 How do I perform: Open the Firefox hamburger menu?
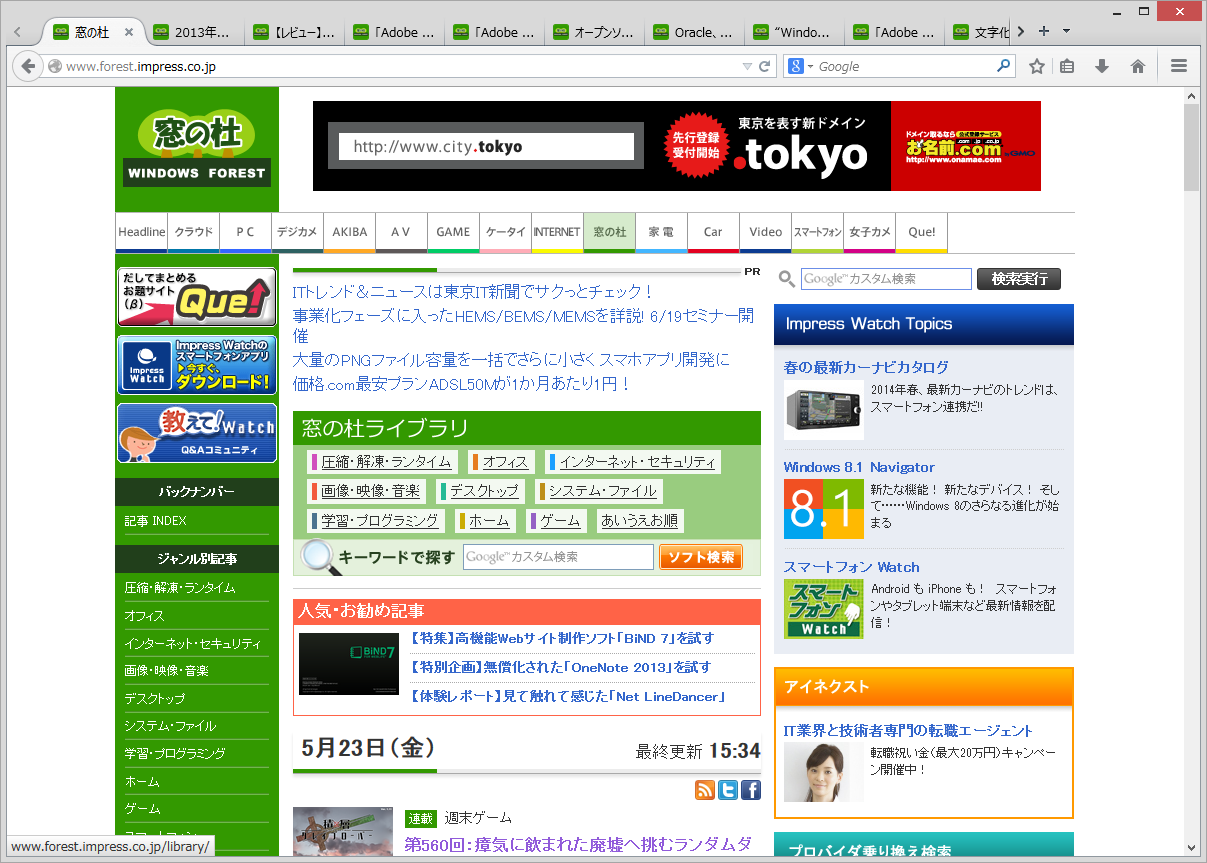point(1180,66)
